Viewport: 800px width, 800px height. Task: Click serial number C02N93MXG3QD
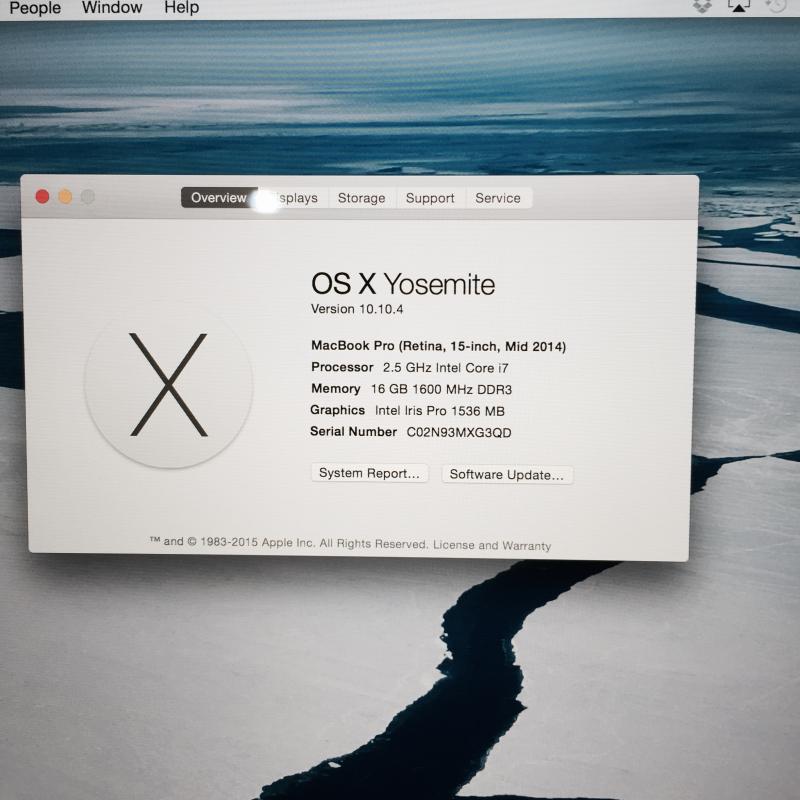coord(459,433)
